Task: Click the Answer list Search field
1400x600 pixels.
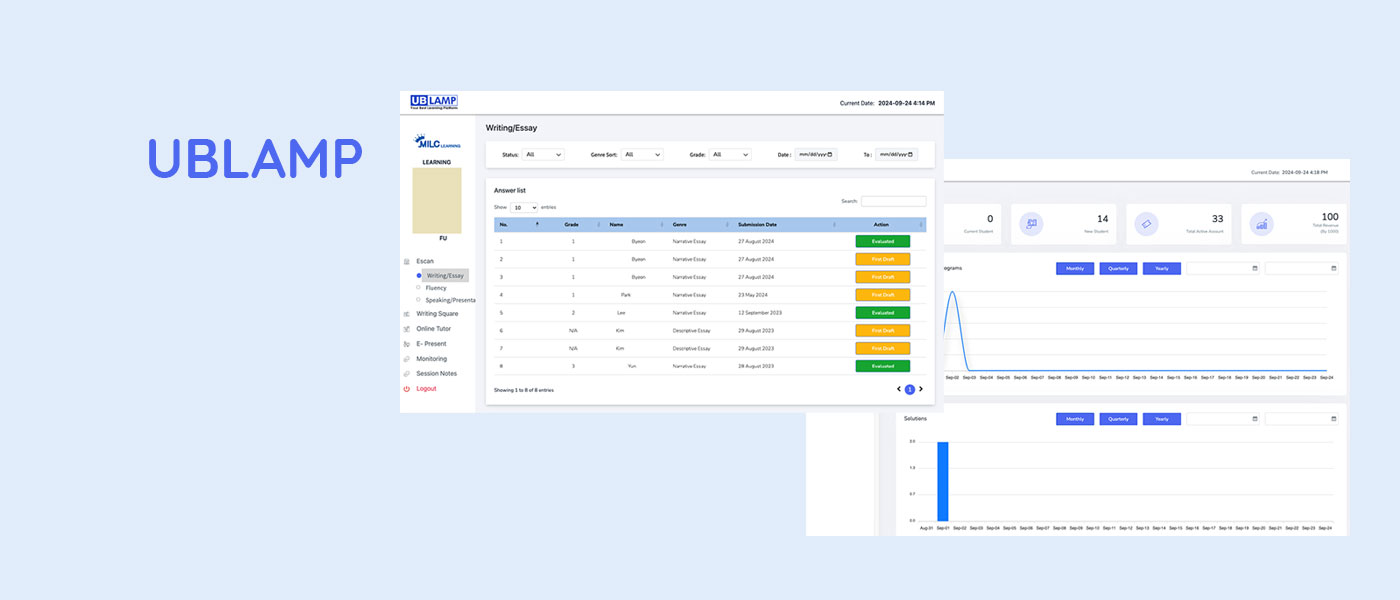Action: (x=893, y=201)
